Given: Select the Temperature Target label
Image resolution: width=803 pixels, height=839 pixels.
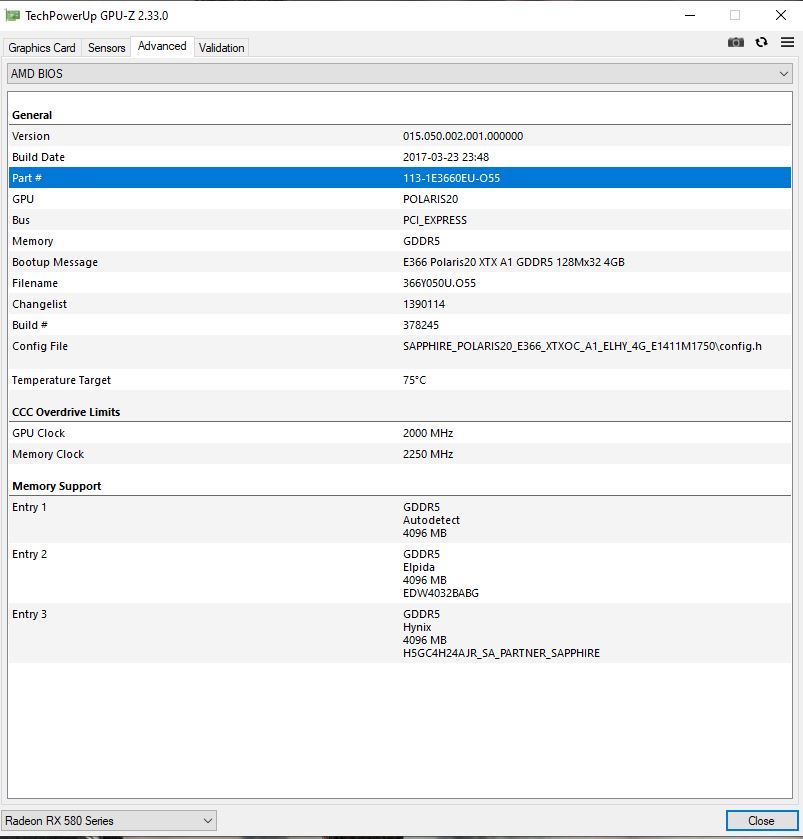Looking at the screenshot, I should click(x=62, y=380).
